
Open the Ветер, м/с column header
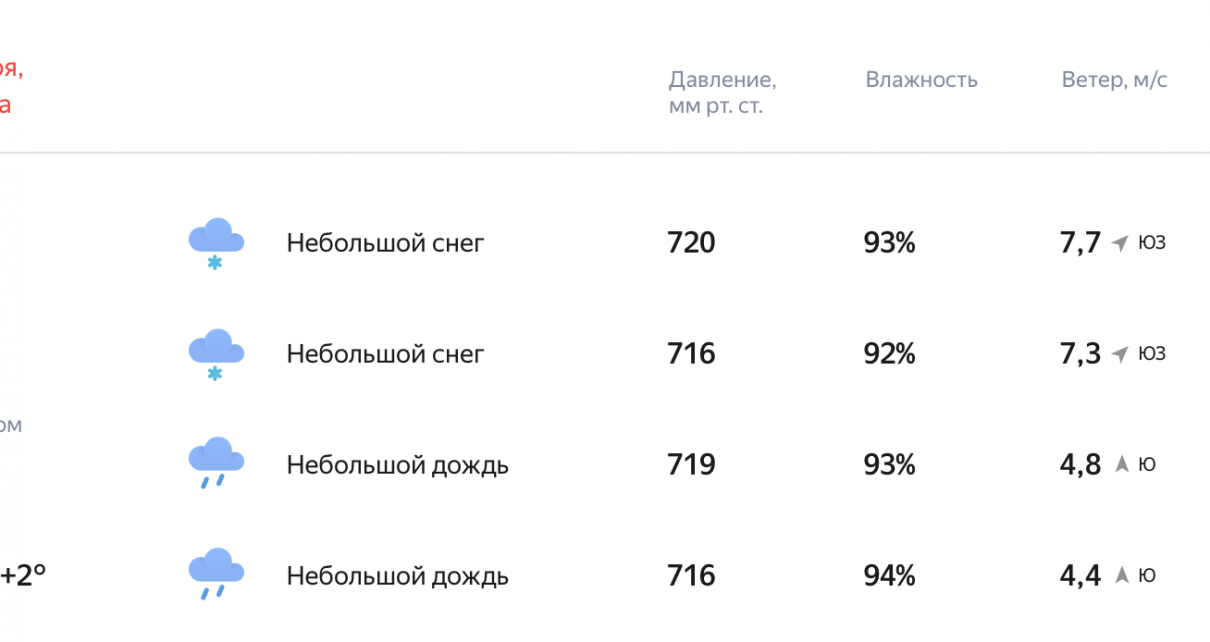click(1114, 80)
